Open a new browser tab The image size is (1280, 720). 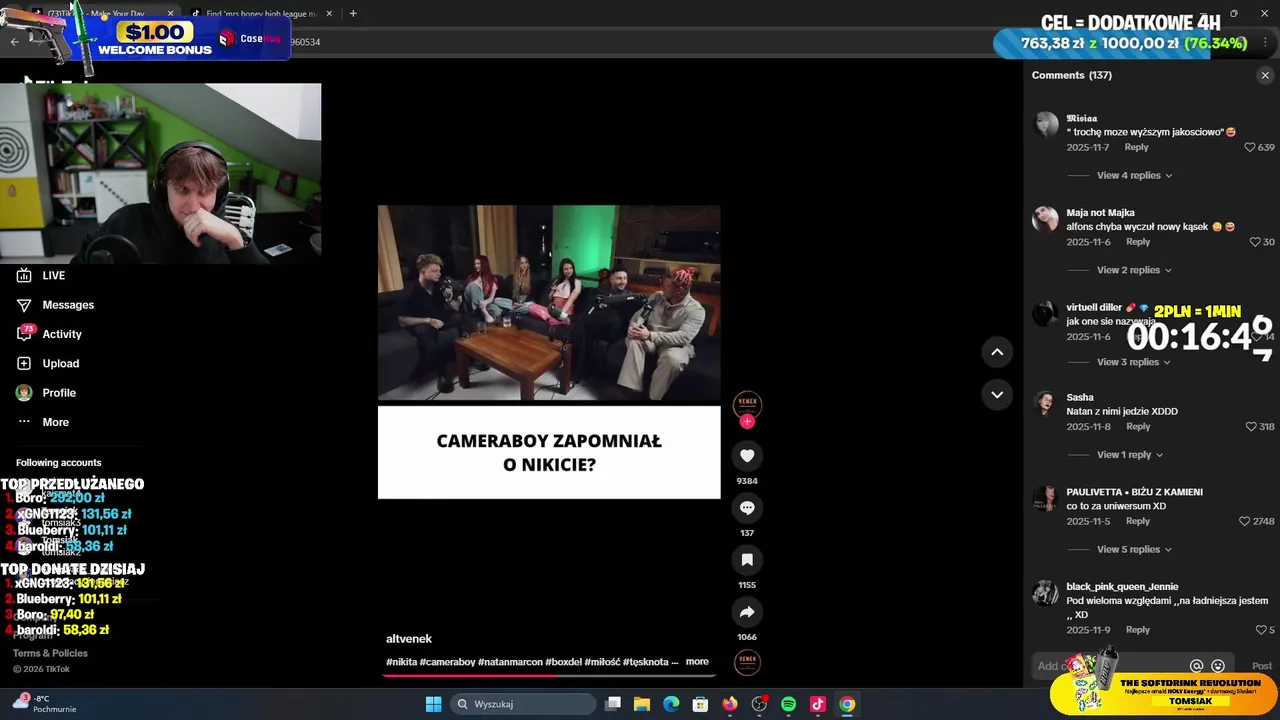pyautogui.click(x=353, y=13)
